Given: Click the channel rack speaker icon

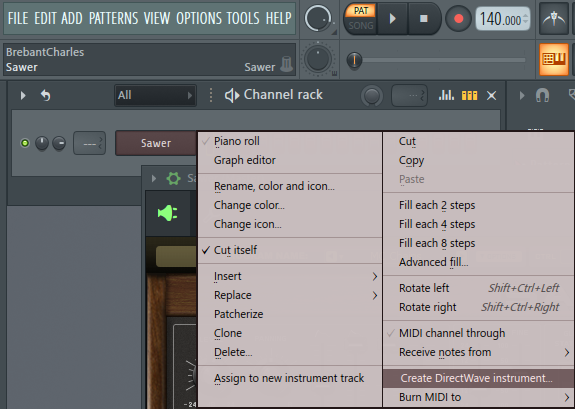Looking at the screenshot, I should [x=232, y=95].
